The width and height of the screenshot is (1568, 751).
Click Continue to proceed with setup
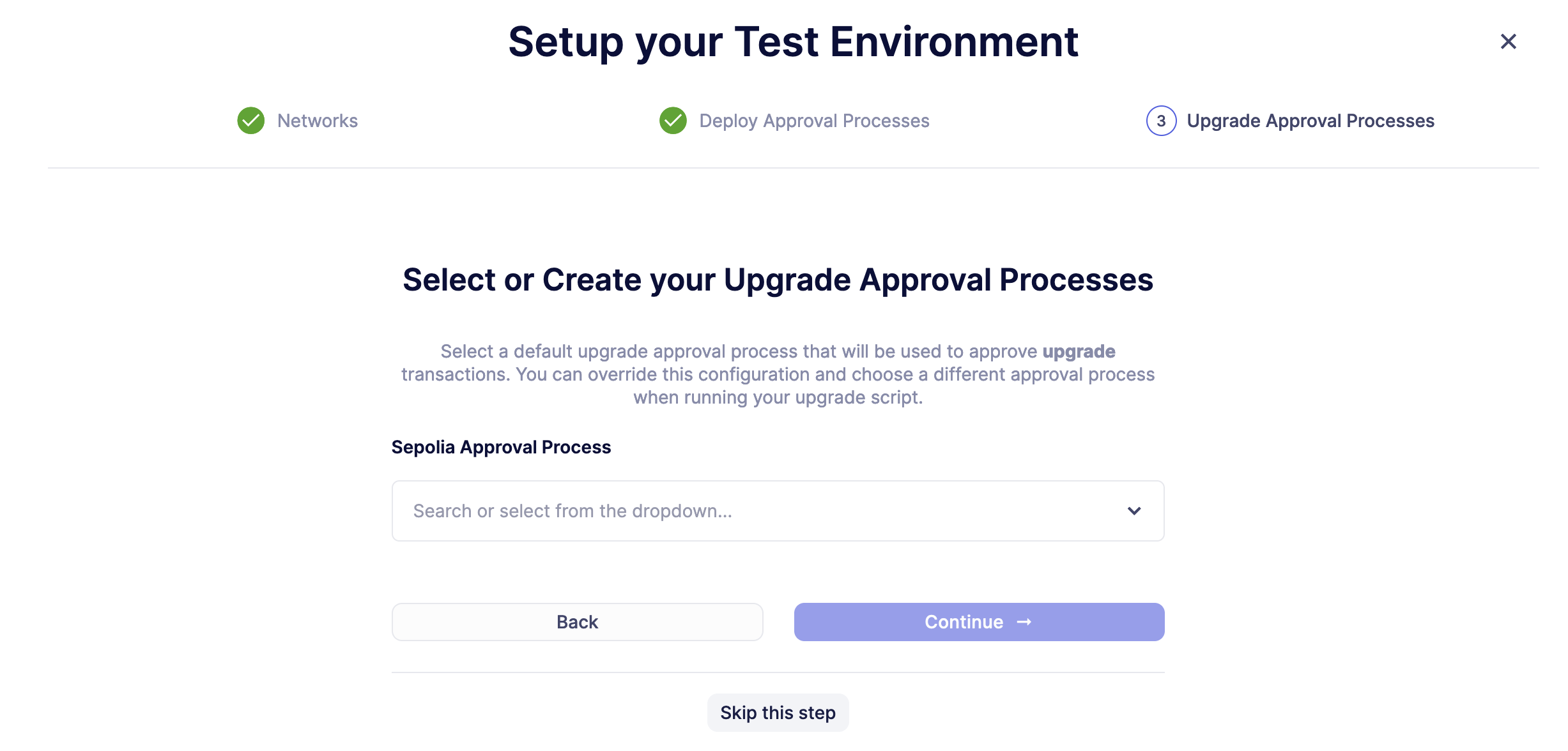coord(978,621)
